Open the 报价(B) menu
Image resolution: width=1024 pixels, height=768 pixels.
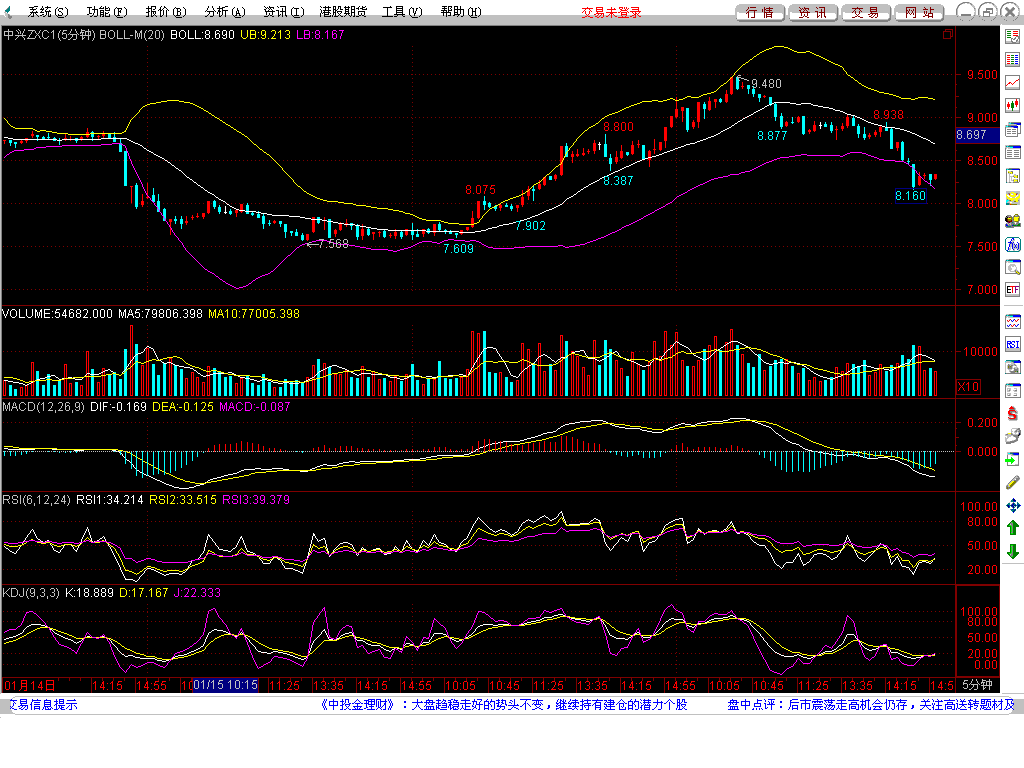[166, 12]
